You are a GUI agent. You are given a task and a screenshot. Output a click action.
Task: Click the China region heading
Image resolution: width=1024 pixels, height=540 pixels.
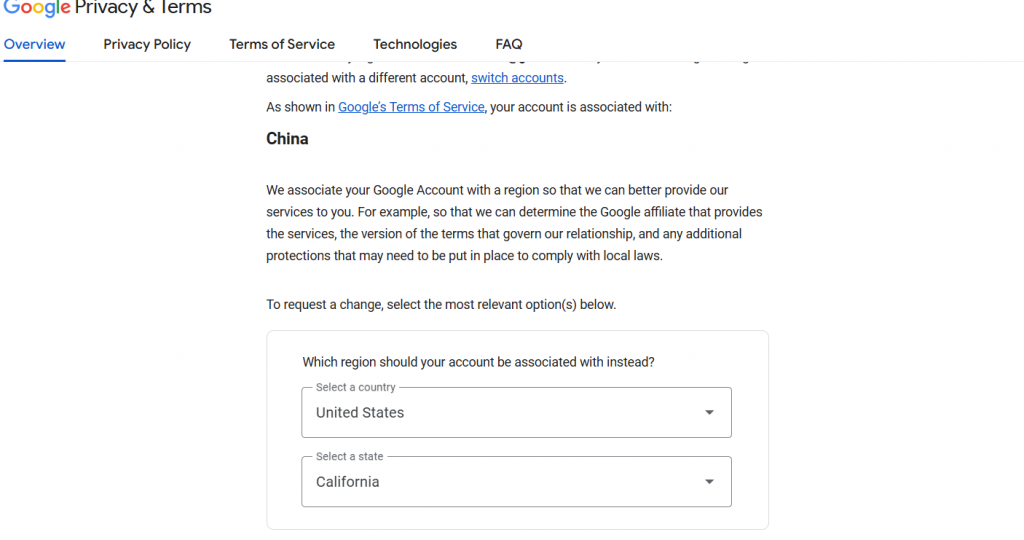pyautogui.click(x=287, y=139)
